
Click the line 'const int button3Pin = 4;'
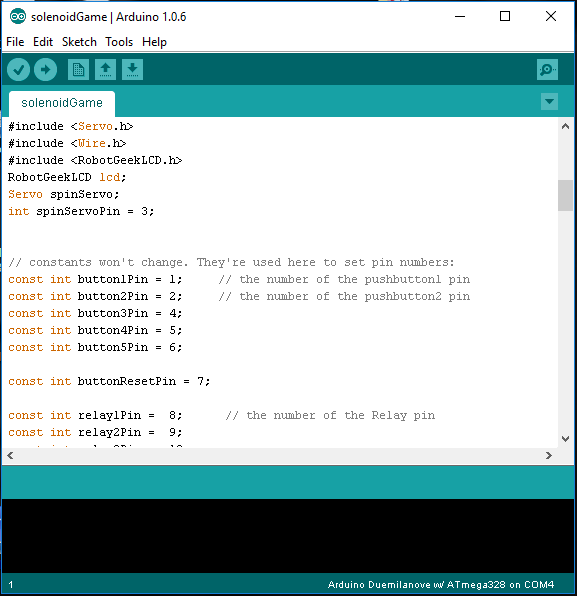coord(95,313)
